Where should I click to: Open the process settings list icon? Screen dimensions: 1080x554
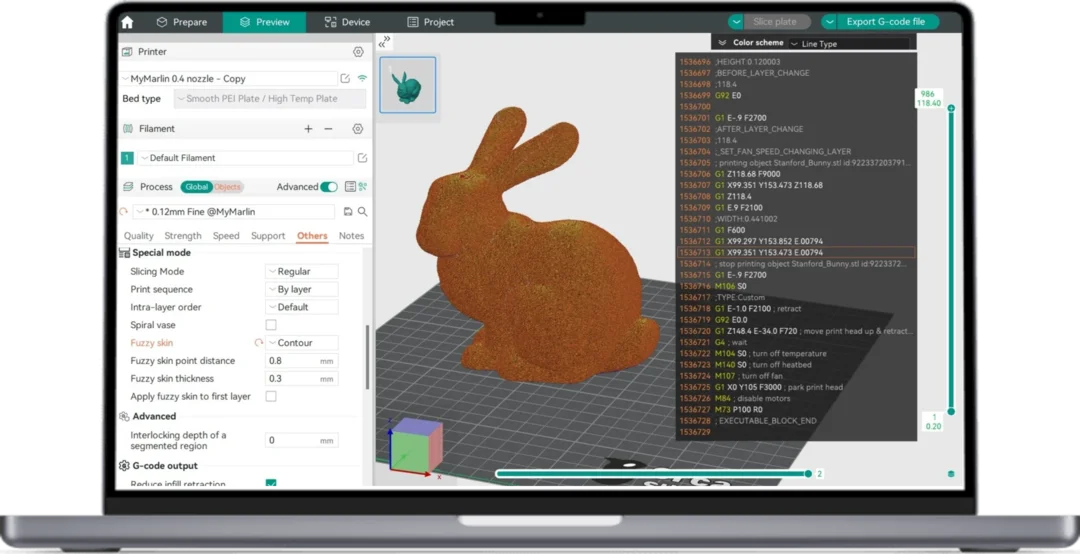click(x=350, y=187)
